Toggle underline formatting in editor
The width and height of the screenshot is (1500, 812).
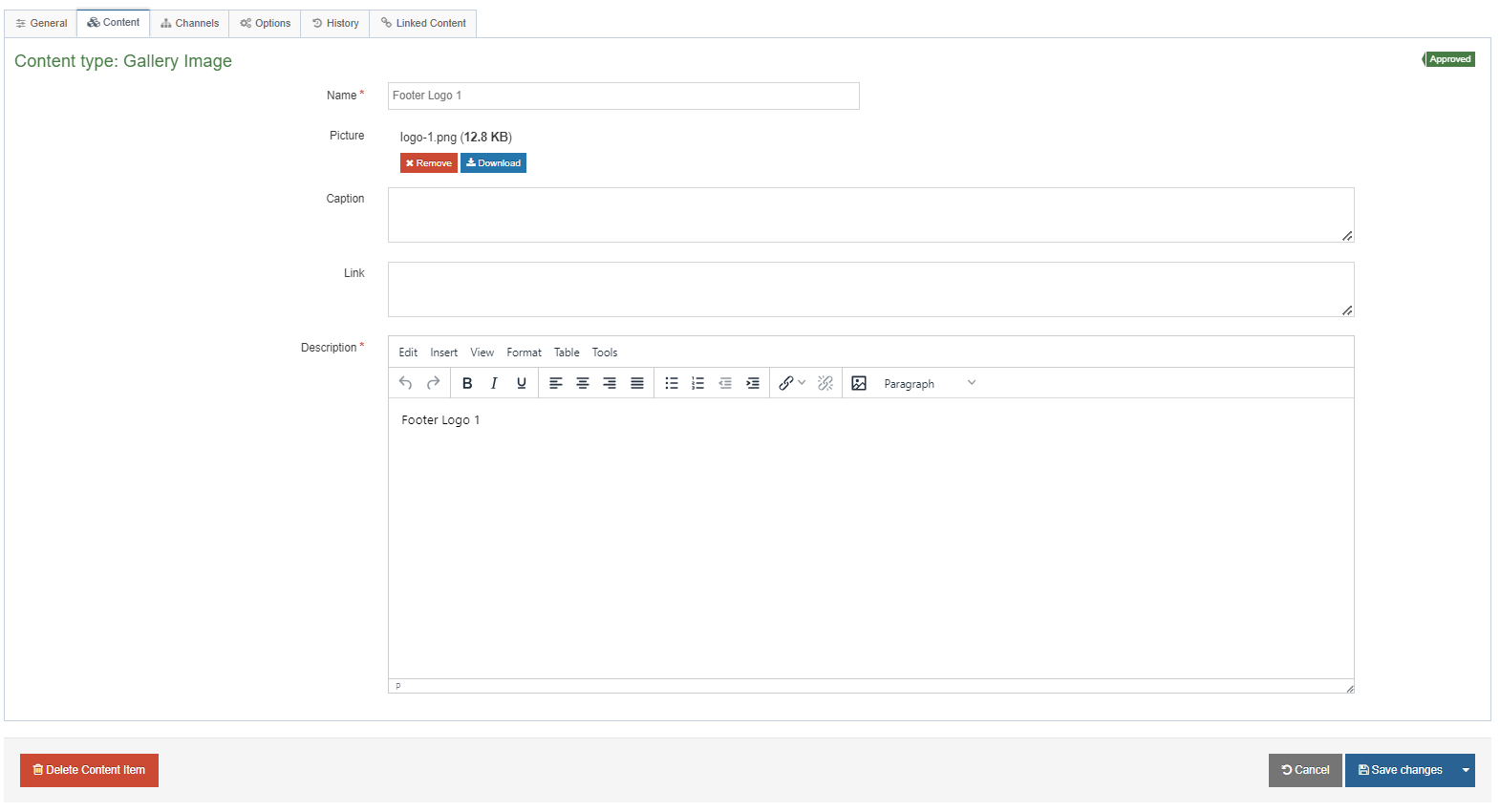pos(522,383)
